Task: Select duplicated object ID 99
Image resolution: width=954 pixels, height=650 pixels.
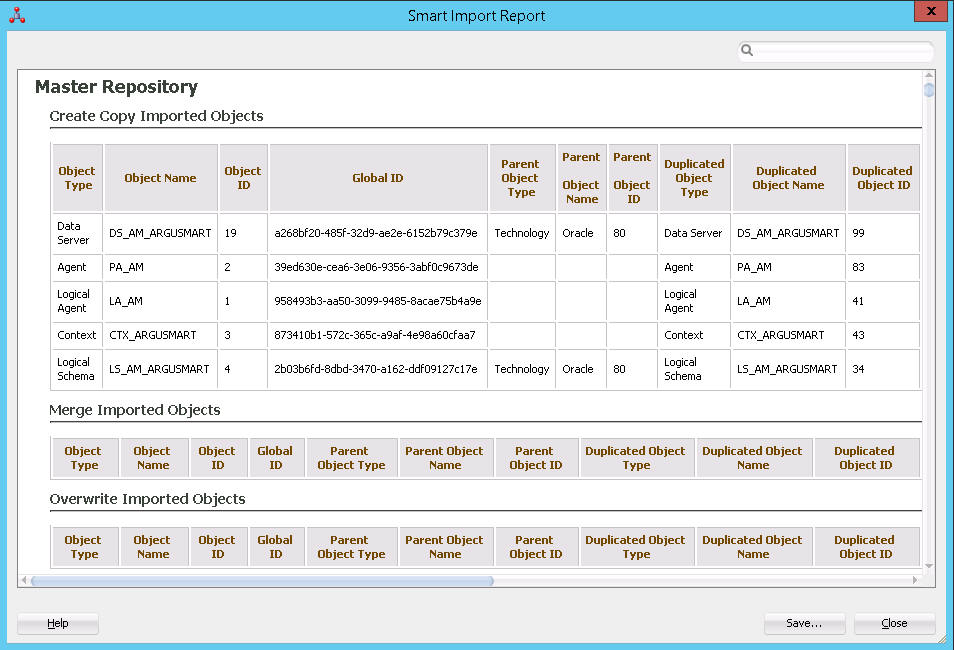Action: pos(883,233)
